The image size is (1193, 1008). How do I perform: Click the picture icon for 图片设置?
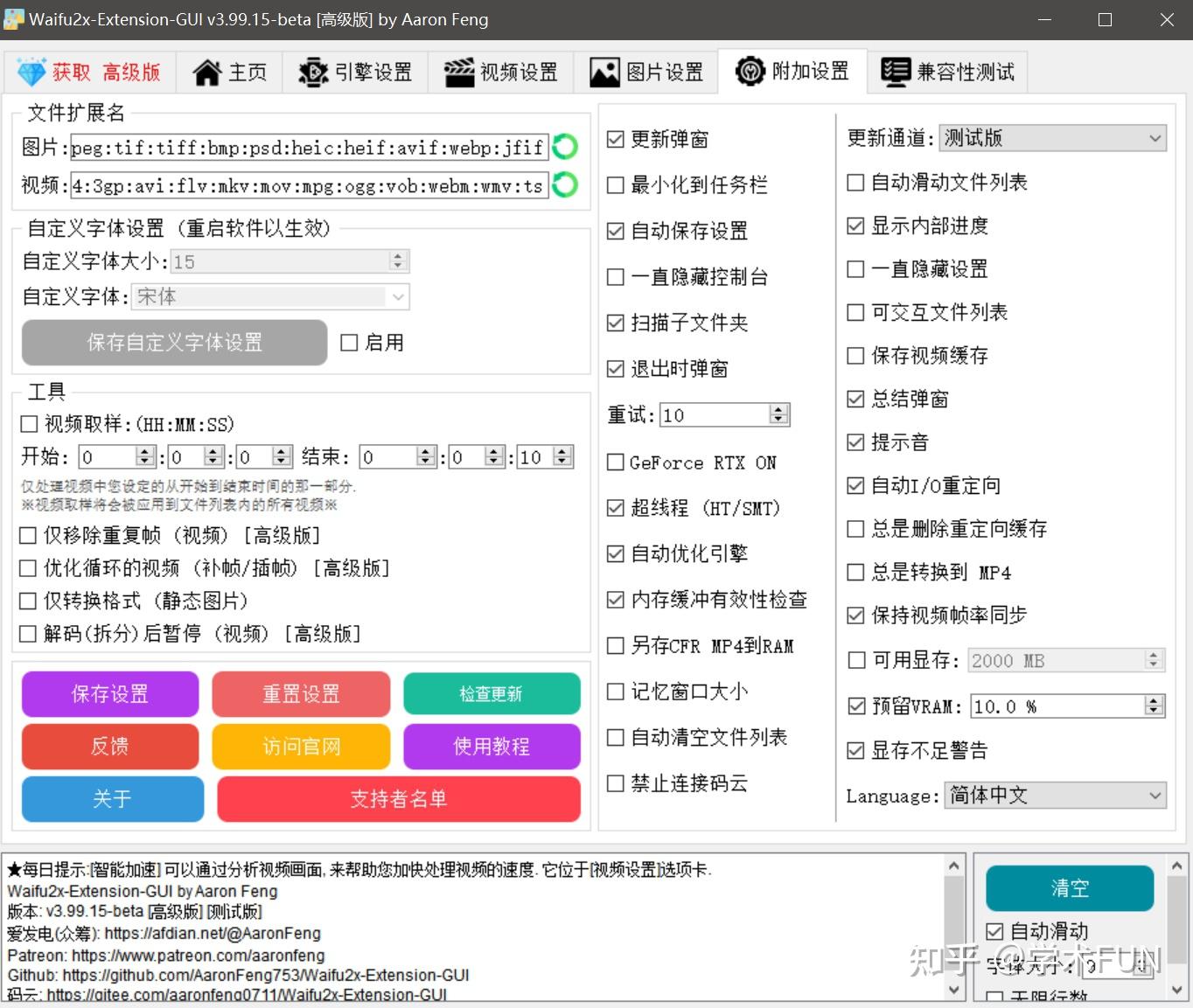[x=603, y=71]
